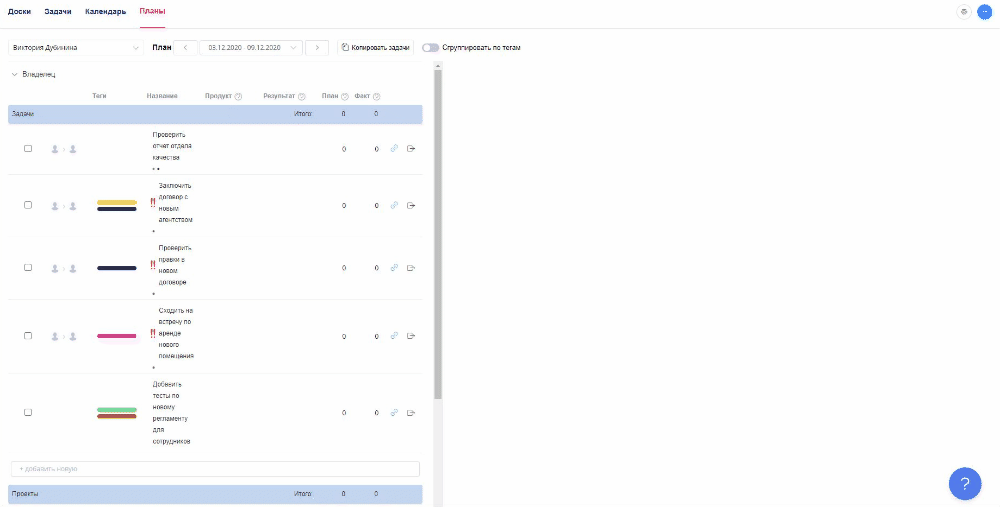Click the 'Копировать задачи' button

coord(374,48)
